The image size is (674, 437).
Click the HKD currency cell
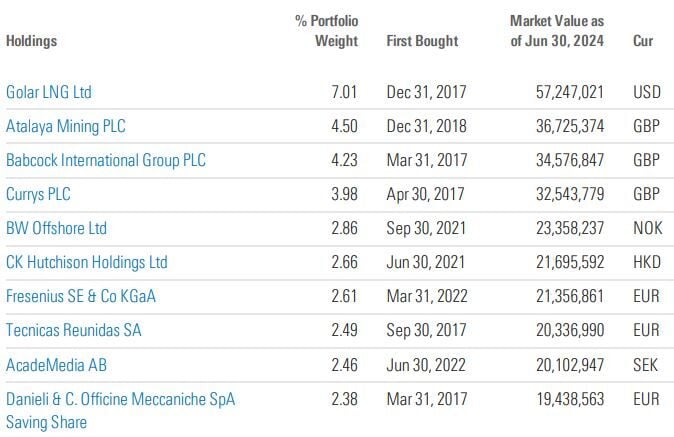[x=645, y=262]
